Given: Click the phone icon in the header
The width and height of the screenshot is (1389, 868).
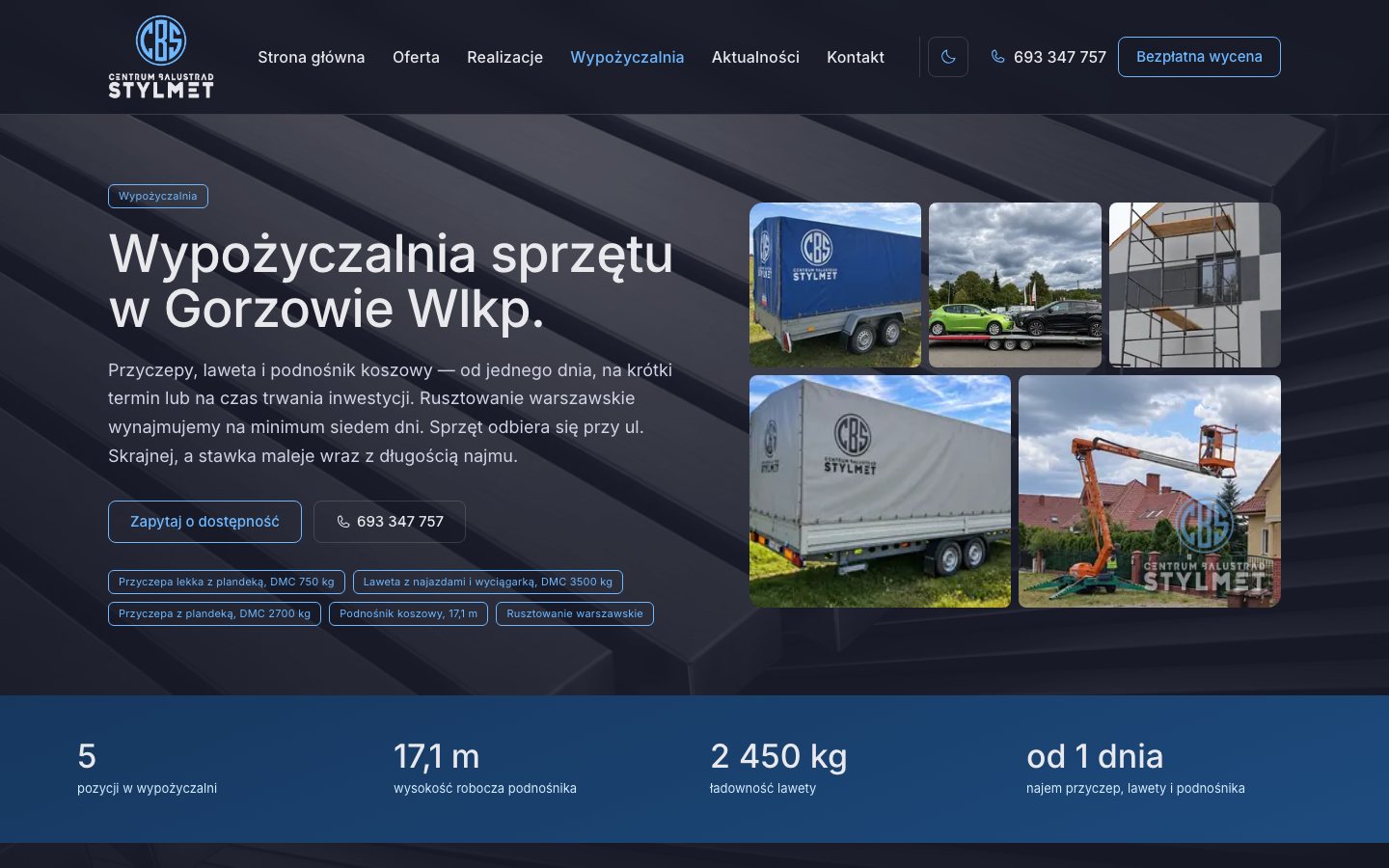Looking at the screenshot, I should pos(997,57).
